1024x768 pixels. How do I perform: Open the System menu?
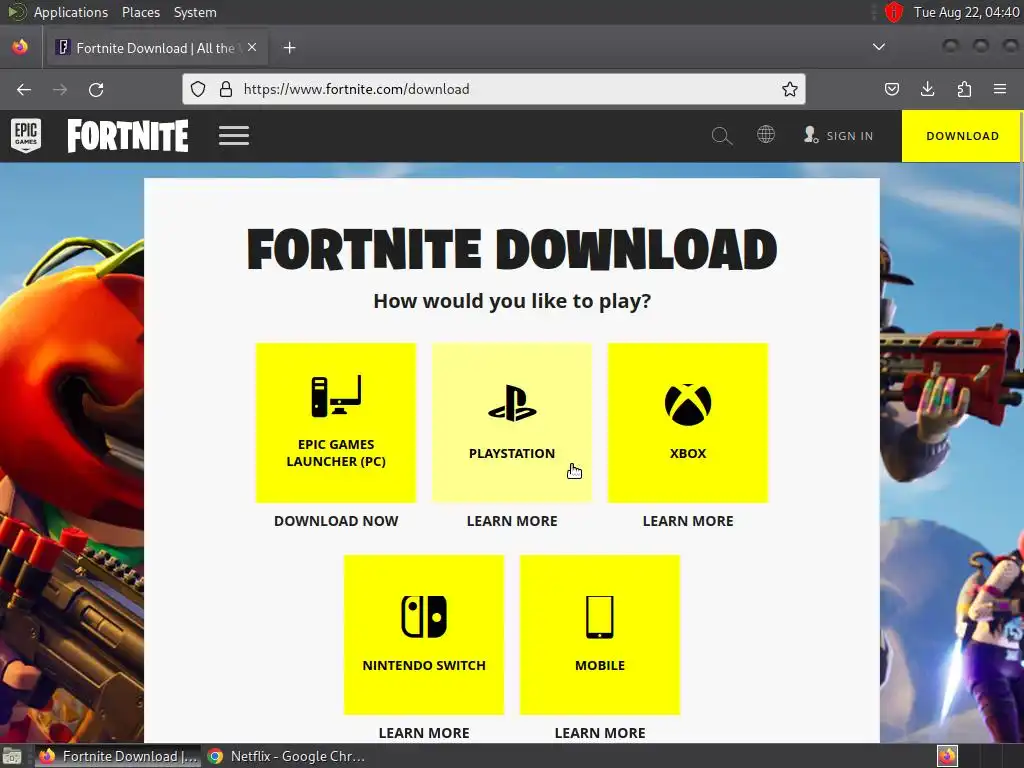[x=195, y=12]
